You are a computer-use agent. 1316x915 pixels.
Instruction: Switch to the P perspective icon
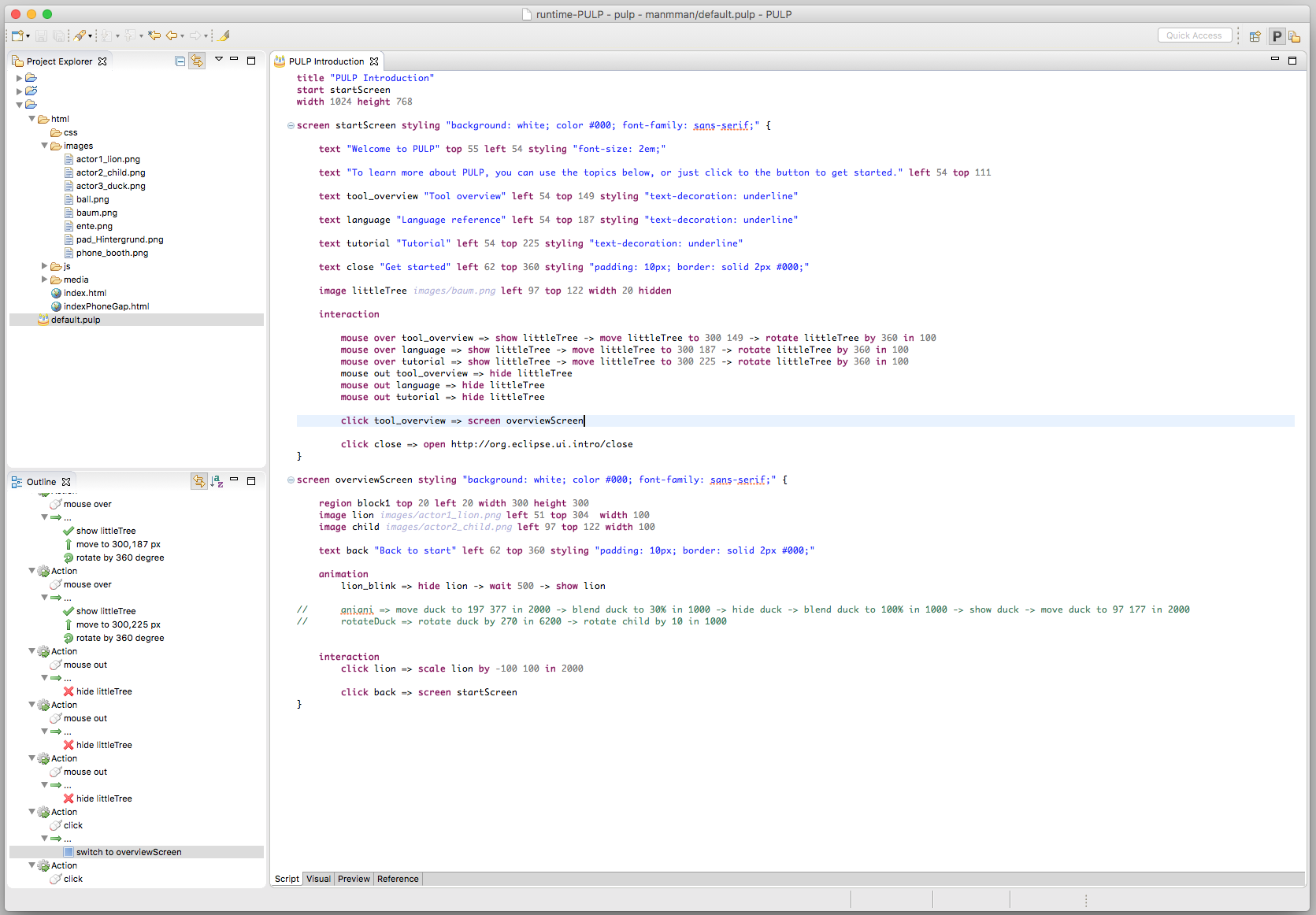click(1277, 36)
